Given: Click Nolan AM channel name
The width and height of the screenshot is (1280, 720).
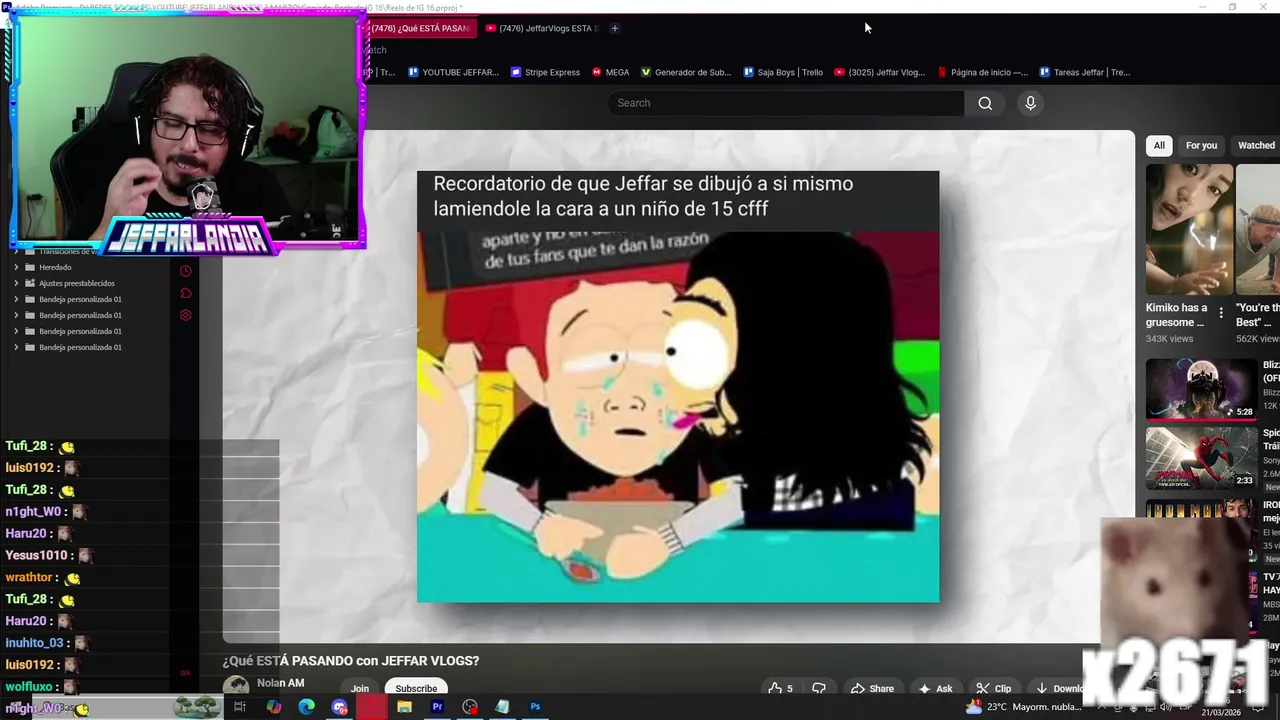Looking at the screenshot, I should (x=280, y=683).
